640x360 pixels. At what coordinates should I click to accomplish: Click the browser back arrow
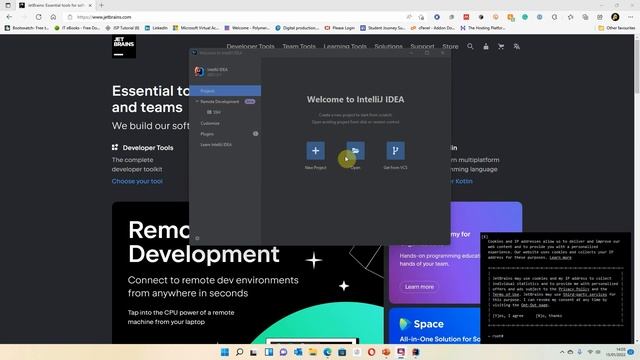[9, 17]
